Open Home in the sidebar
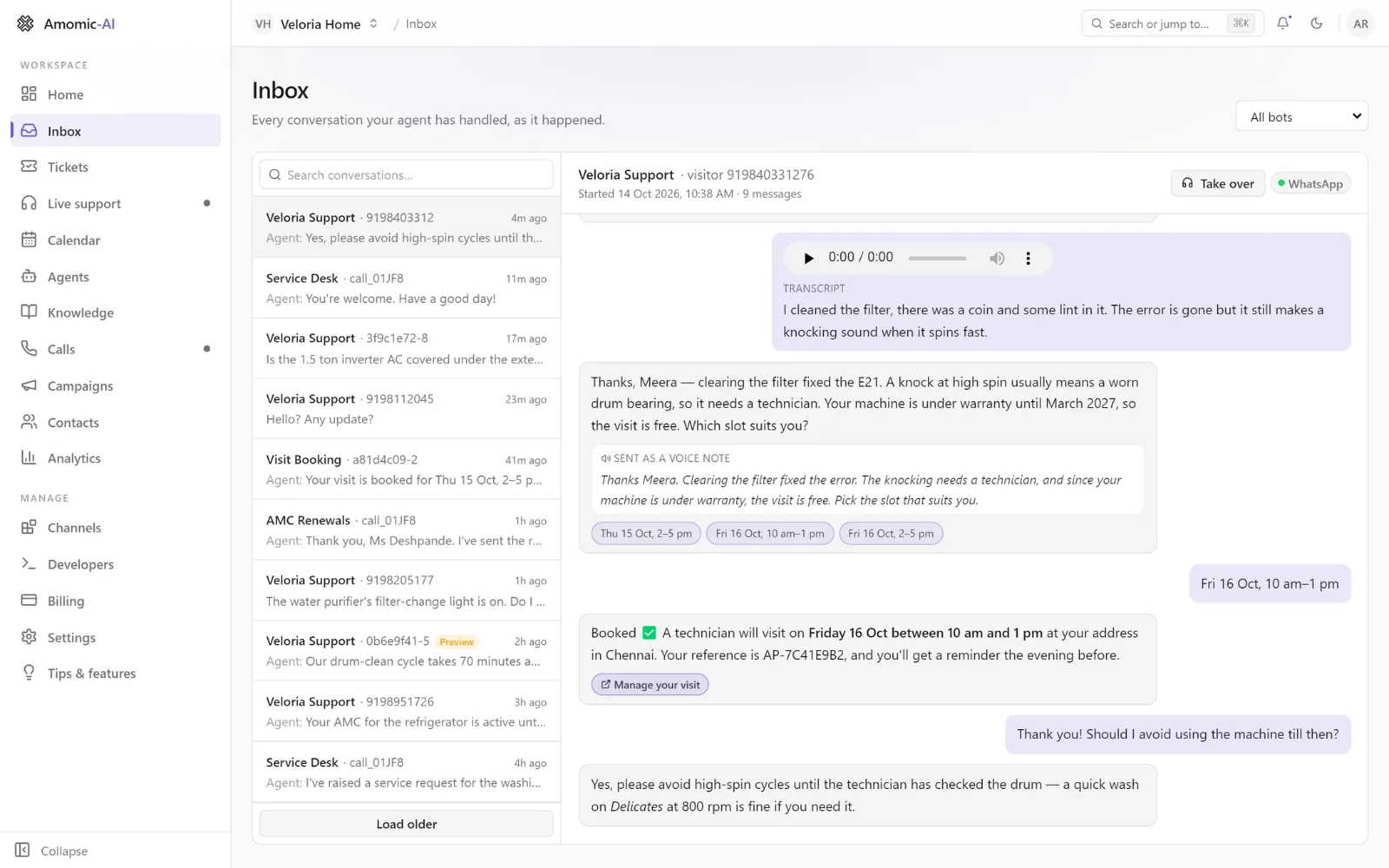 (115, 95)
